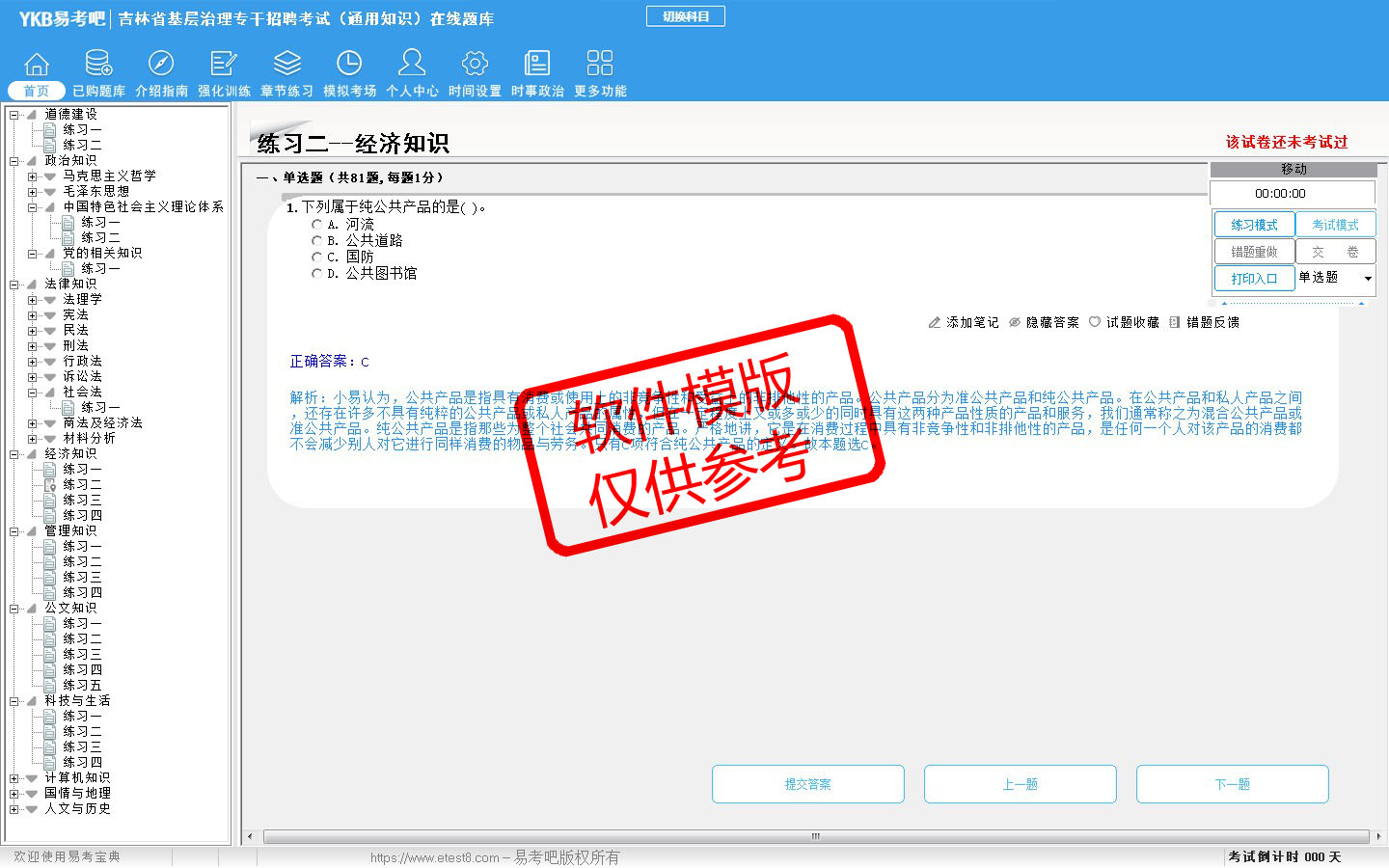The width and height of the screenshot is (1389, 868).
Task: Collapse the 社会法 tree node
Action: pos(32,393)
